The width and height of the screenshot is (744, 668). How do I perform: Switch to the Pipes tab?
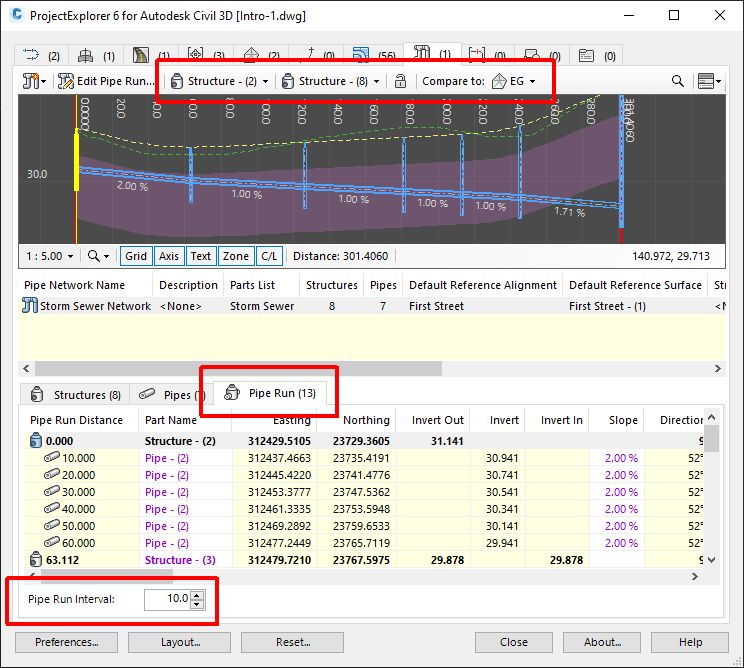pyautogui.click(x=171, y=394)
